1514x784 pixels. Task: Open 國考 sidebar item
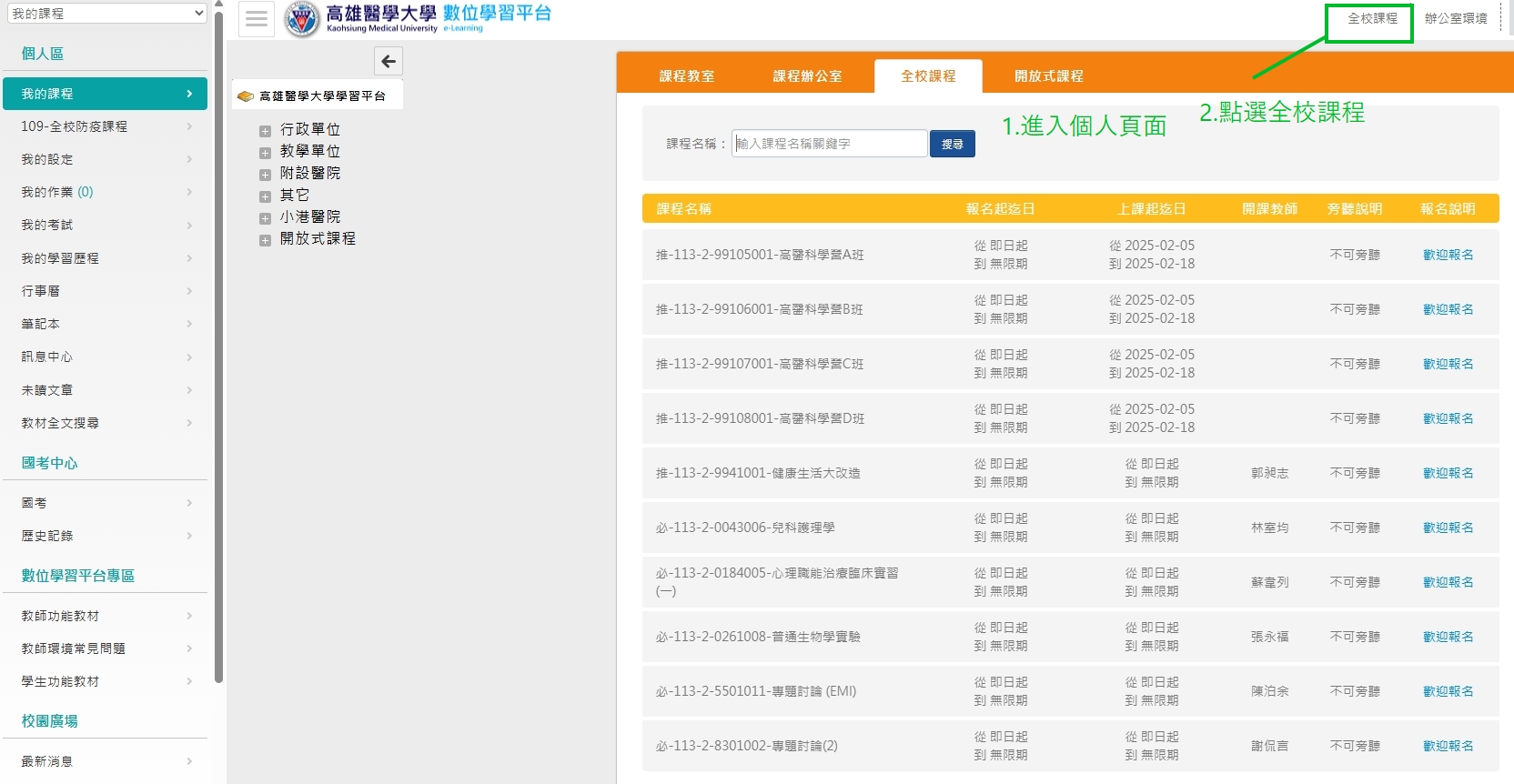click(x=106, y=503)
